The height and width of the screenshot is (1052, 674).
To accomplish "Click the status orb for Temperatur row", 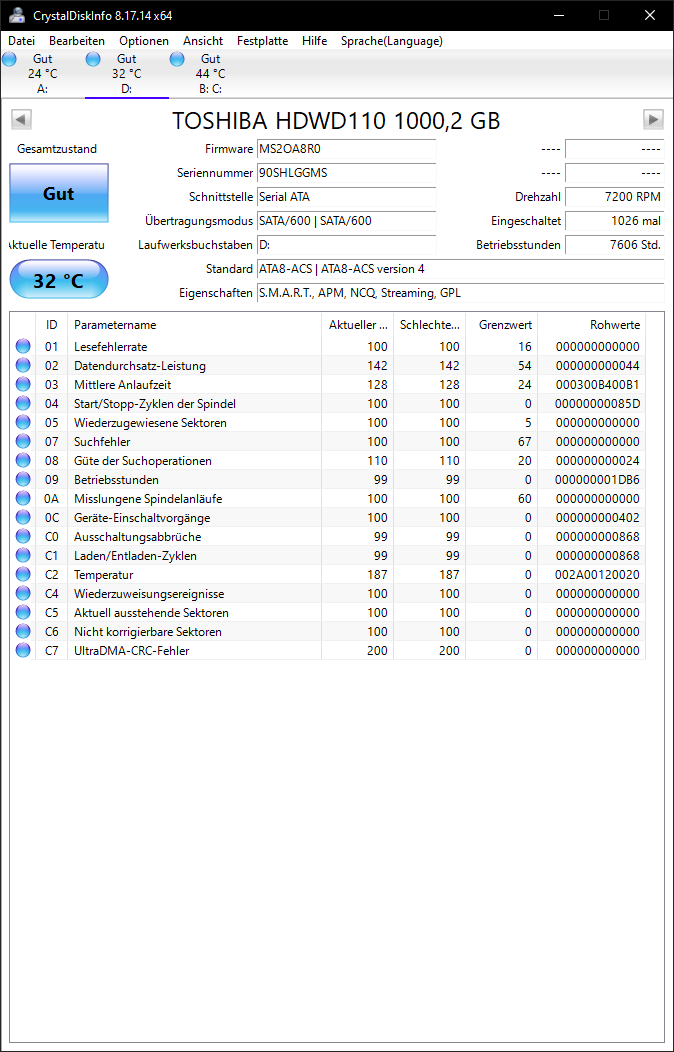I will click(x=23, y=574).
